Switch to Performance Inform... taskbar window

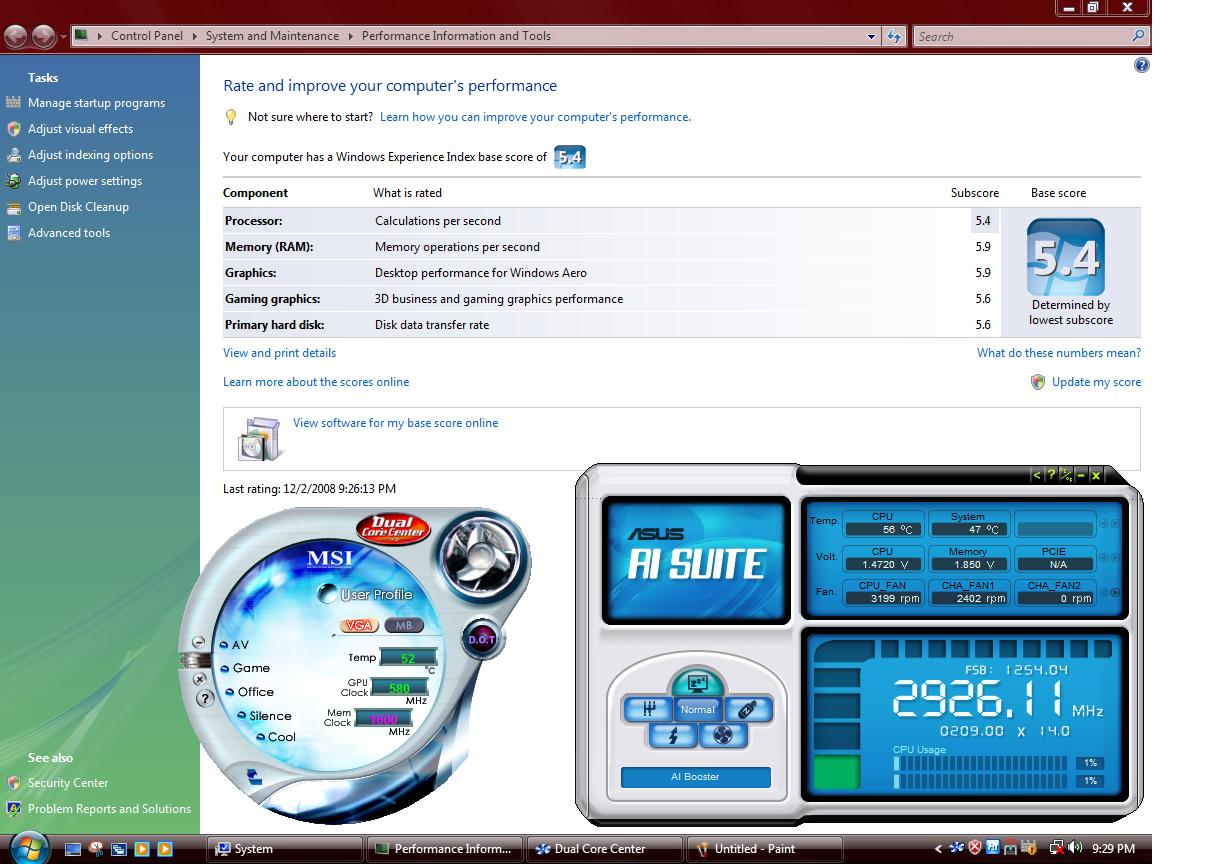[x=445, y=849]
